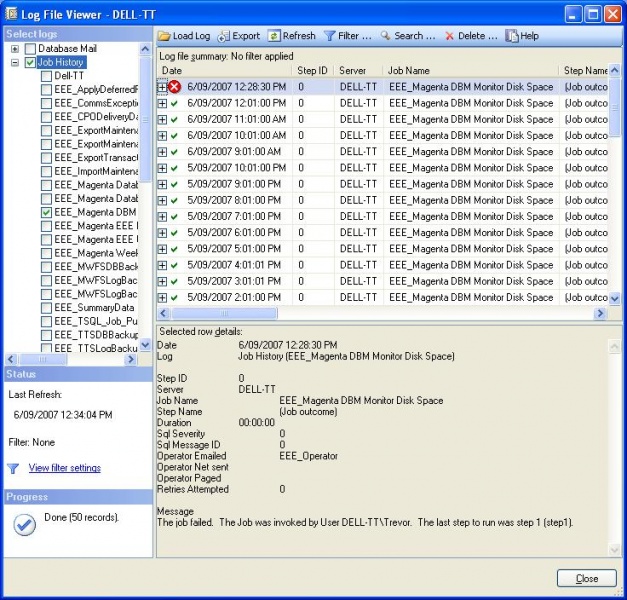Sort by the Server column header

(x=358, y=71)
